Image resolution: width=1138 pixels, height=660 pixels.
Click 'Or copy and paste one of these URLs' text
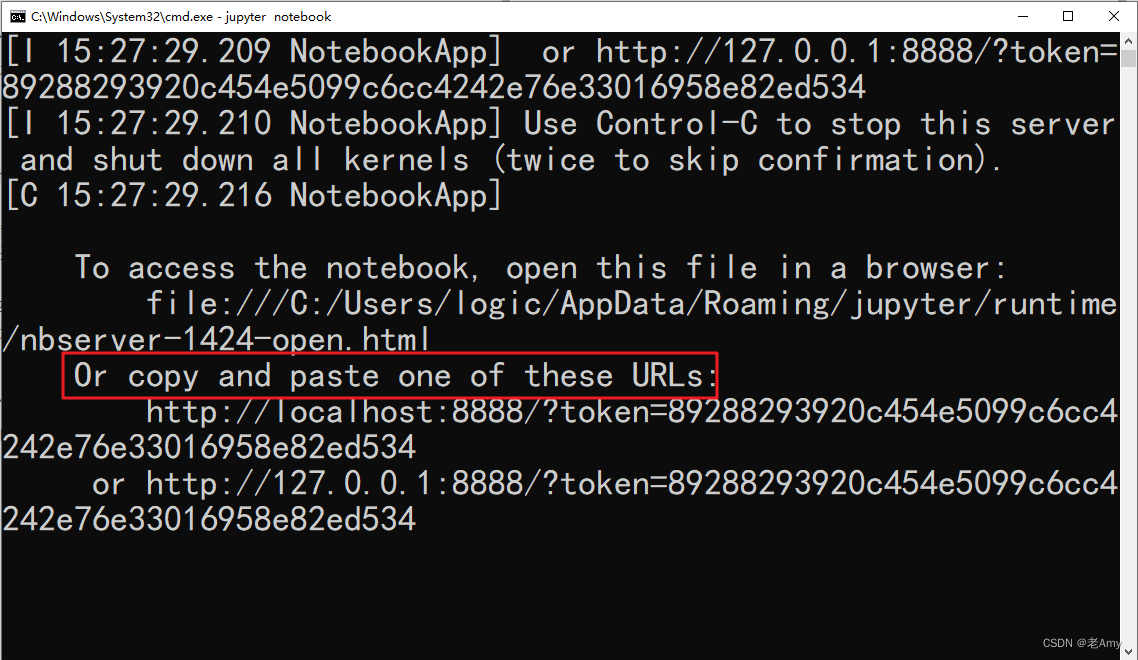[396, 376]
